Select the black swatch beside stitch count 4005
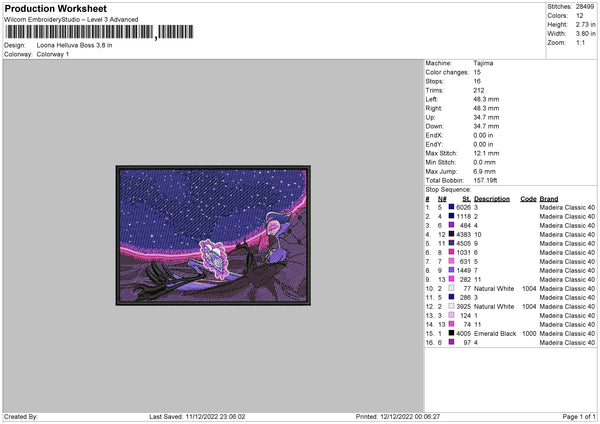Viewport: 600px width, 424px height. (451, 333)
